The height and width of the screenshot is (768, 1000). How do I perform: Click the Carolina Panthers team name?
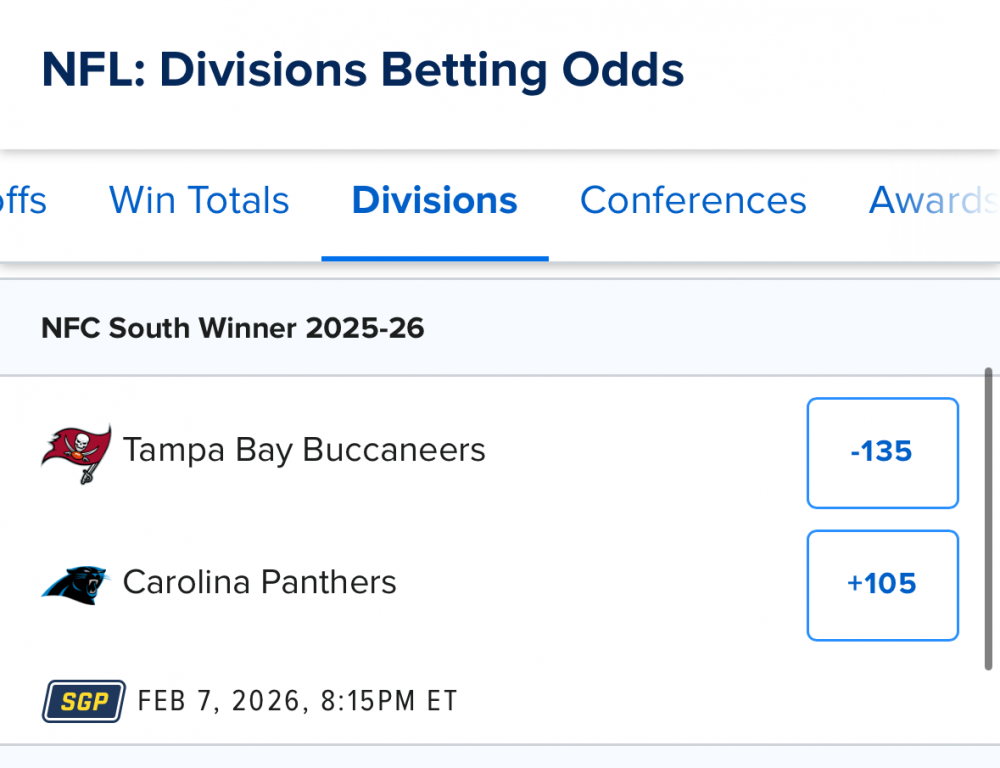[x=260, y=582]
